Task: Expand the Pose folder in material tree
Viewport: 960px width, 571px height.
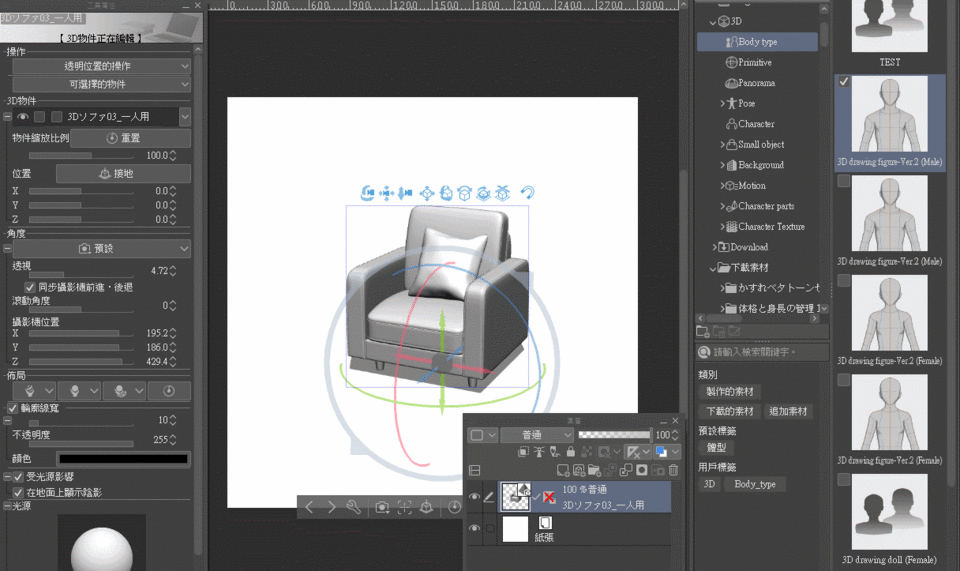Action: [x=723, y=103]
